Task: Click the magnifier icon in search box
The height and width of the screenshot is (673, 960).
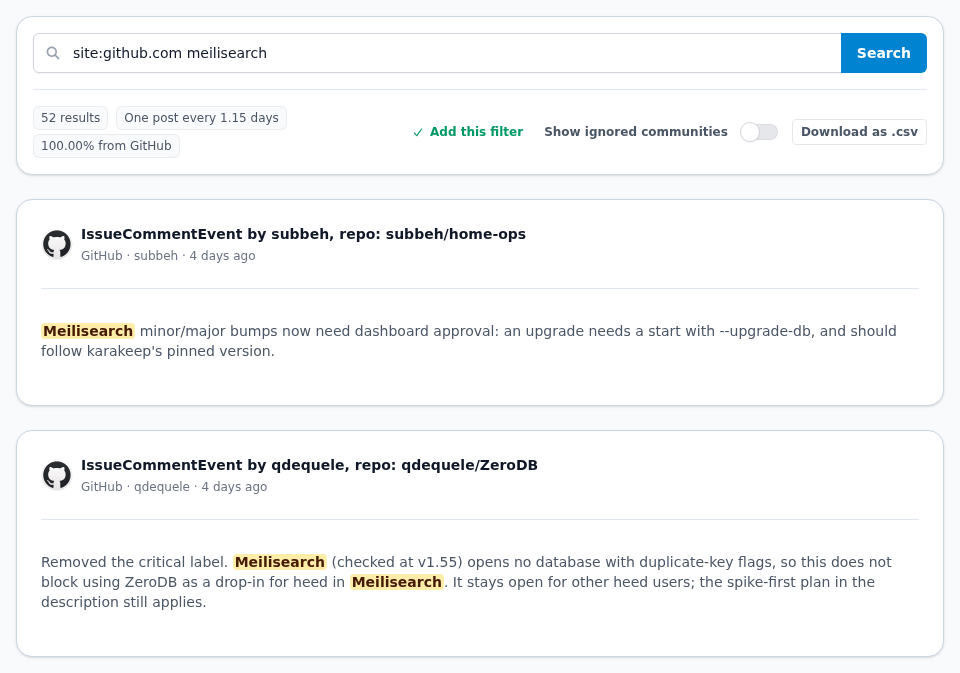Action: pyautogui.click(x=53, y=53)
